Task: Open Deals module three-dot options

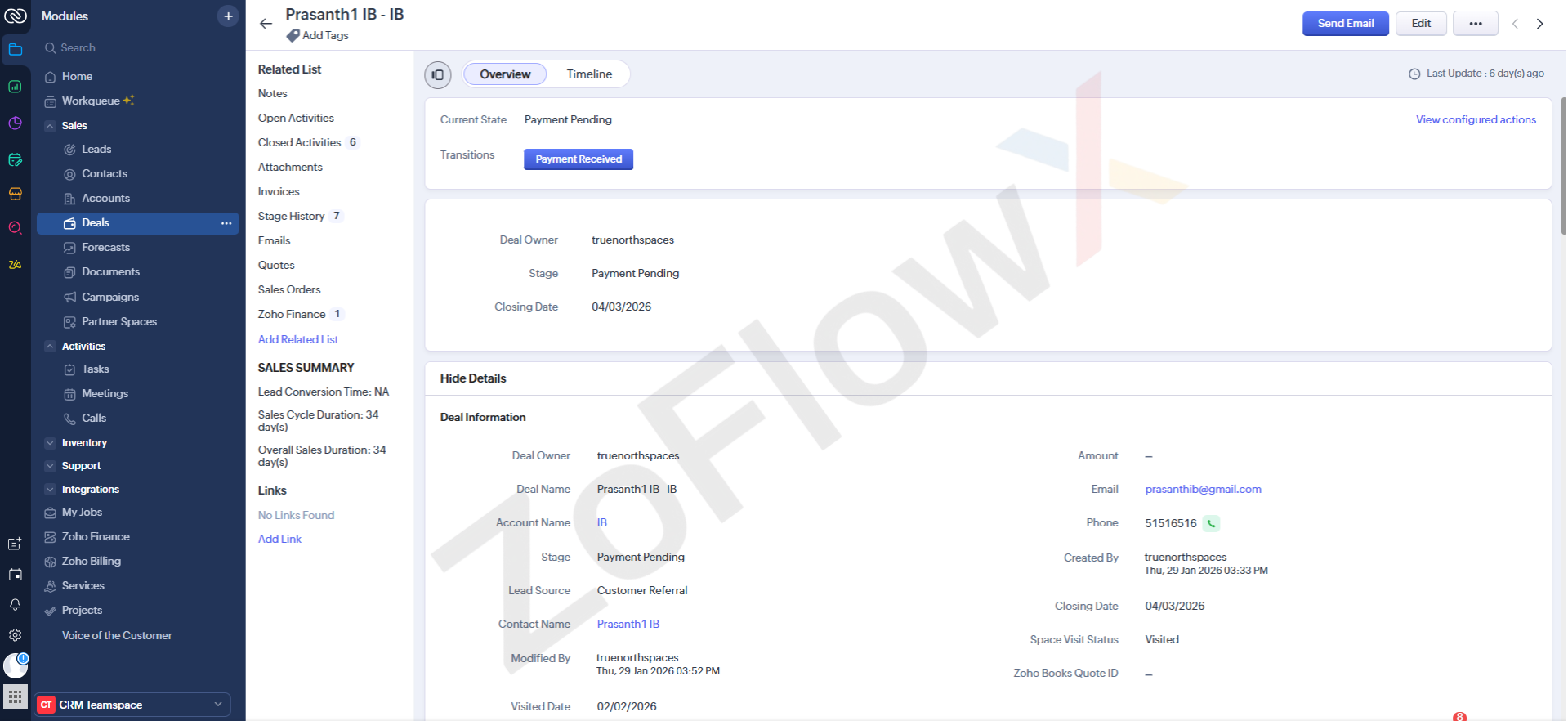Action: coord(226,223)
